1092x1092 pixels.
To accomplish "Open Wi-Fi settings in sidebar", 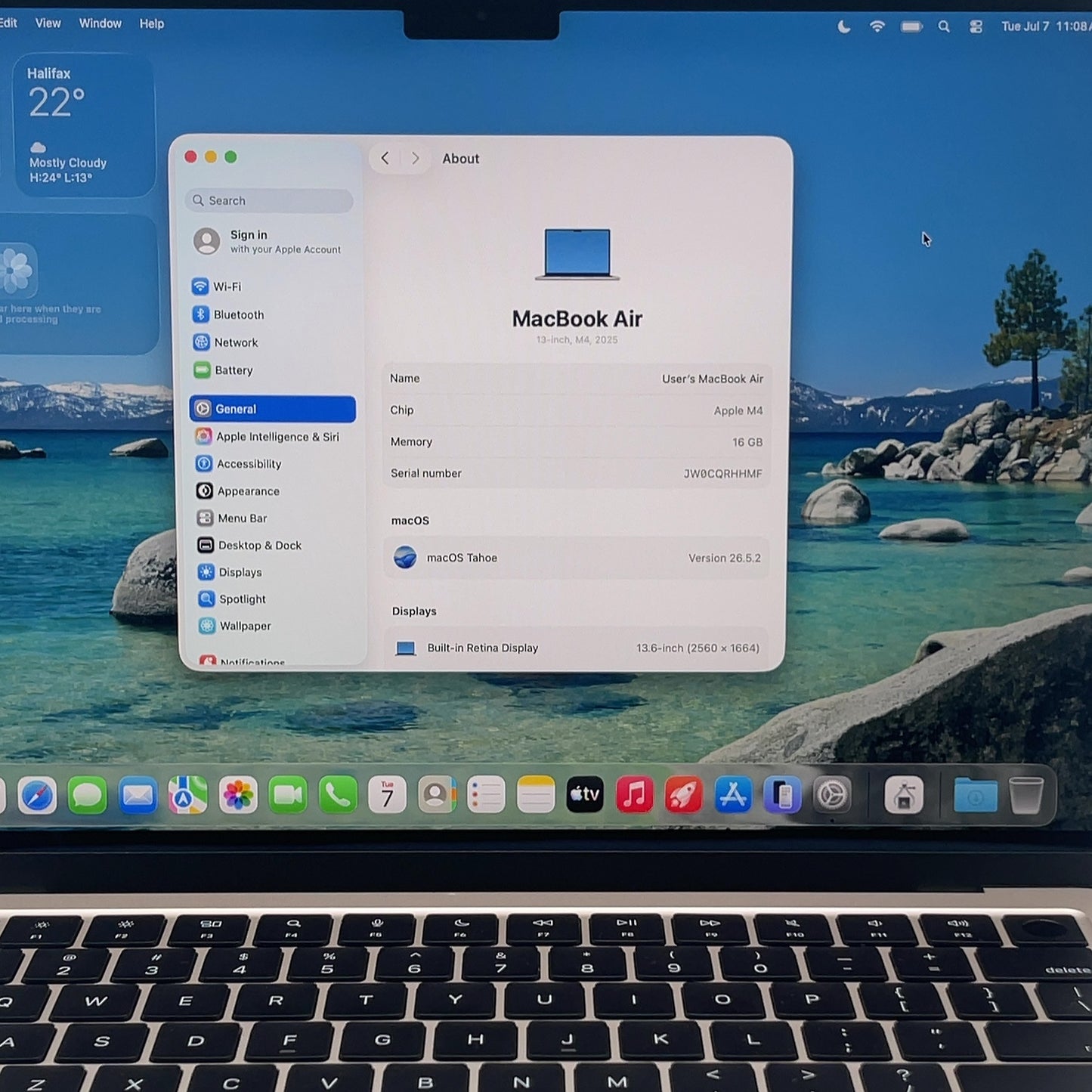I will pos(217,286).
